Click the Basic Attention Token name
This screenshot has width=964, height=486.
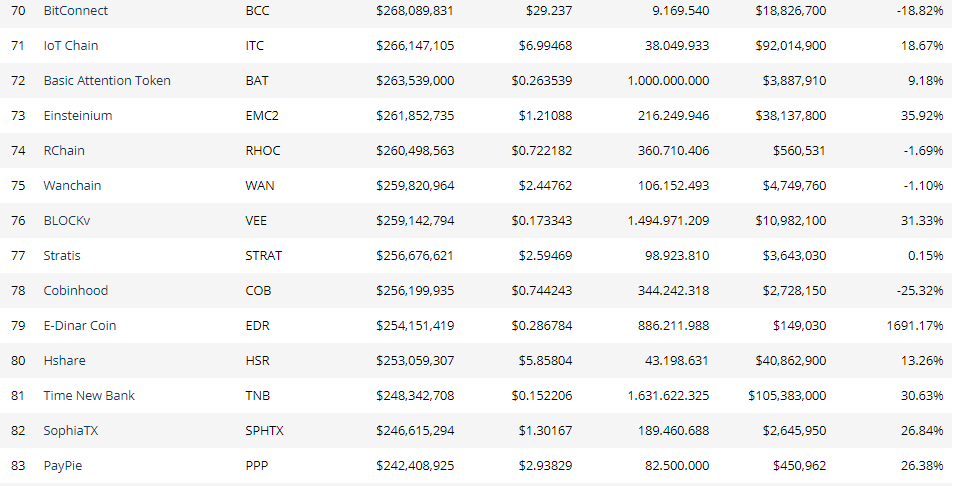pyautogui.click(x=107, y=81)
